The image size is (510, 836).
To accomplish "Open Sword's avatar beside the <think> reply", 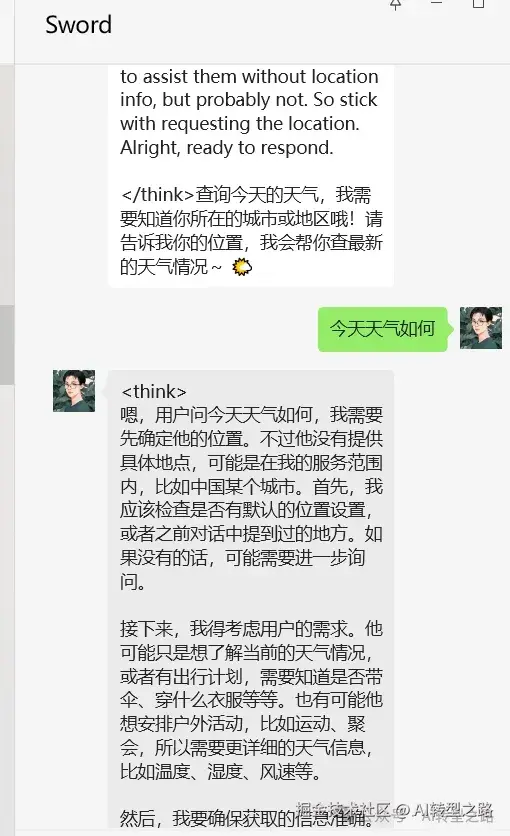I will click(x=74, y=391).
